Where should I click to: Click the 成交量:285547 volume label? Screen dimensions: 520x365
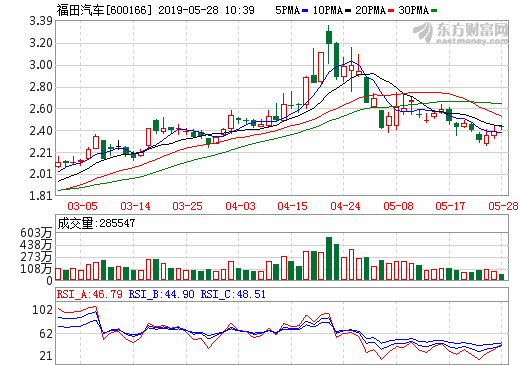(x=96, y=223)
